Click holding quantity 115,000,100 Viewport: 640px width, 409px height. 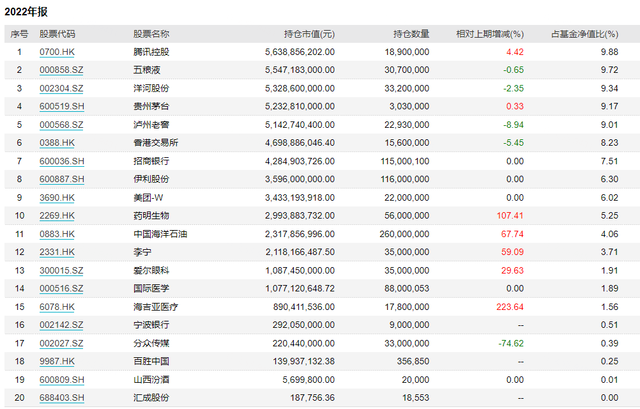[x=405, y=161]
